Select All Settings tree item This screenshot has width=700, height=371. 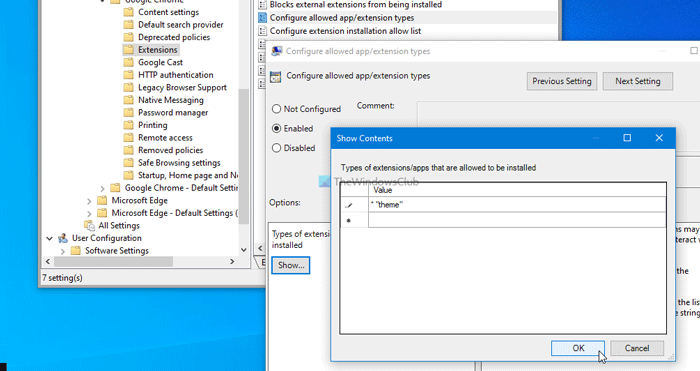(119, 225)
